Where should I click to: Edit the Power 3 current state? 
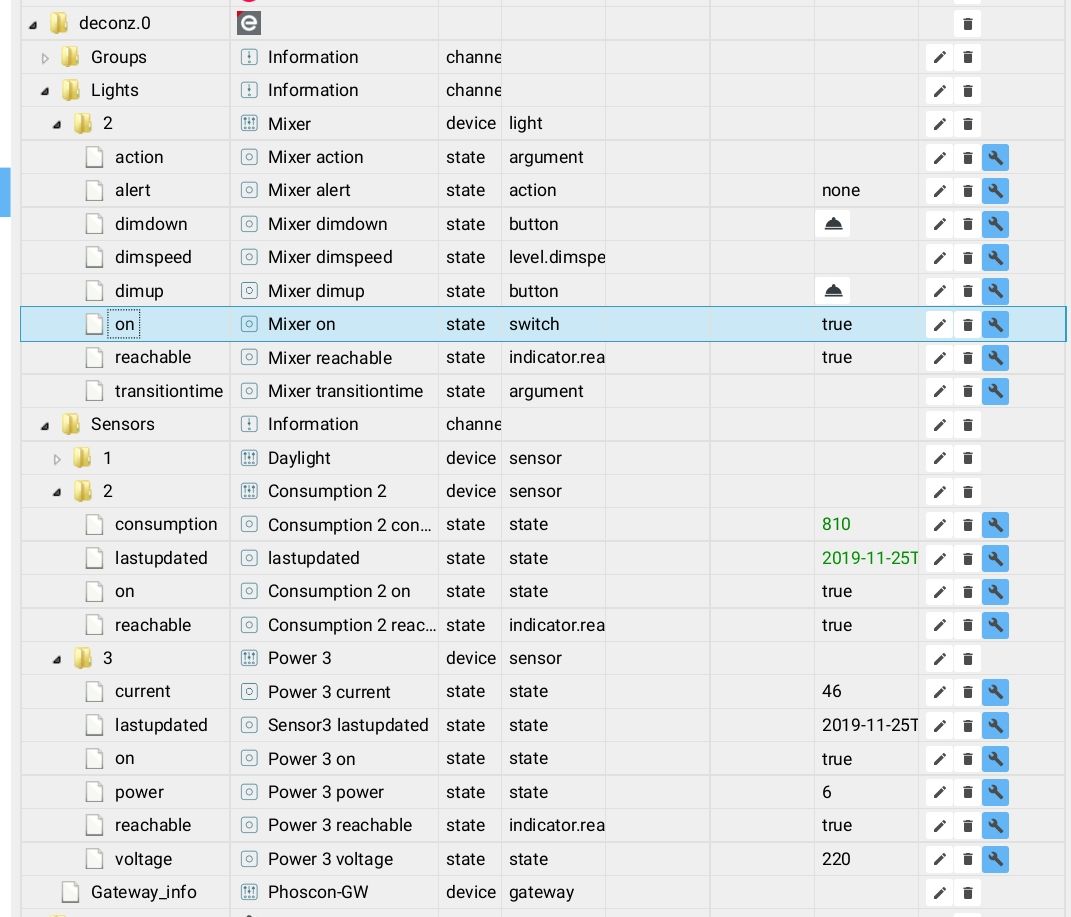[940, 692]
